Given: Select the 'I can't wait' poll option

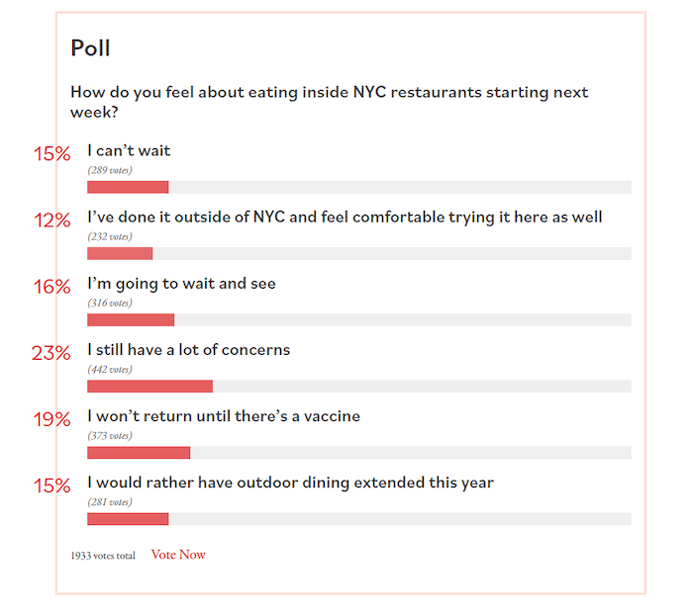Looking at the screenshot, I should (129, 151).
